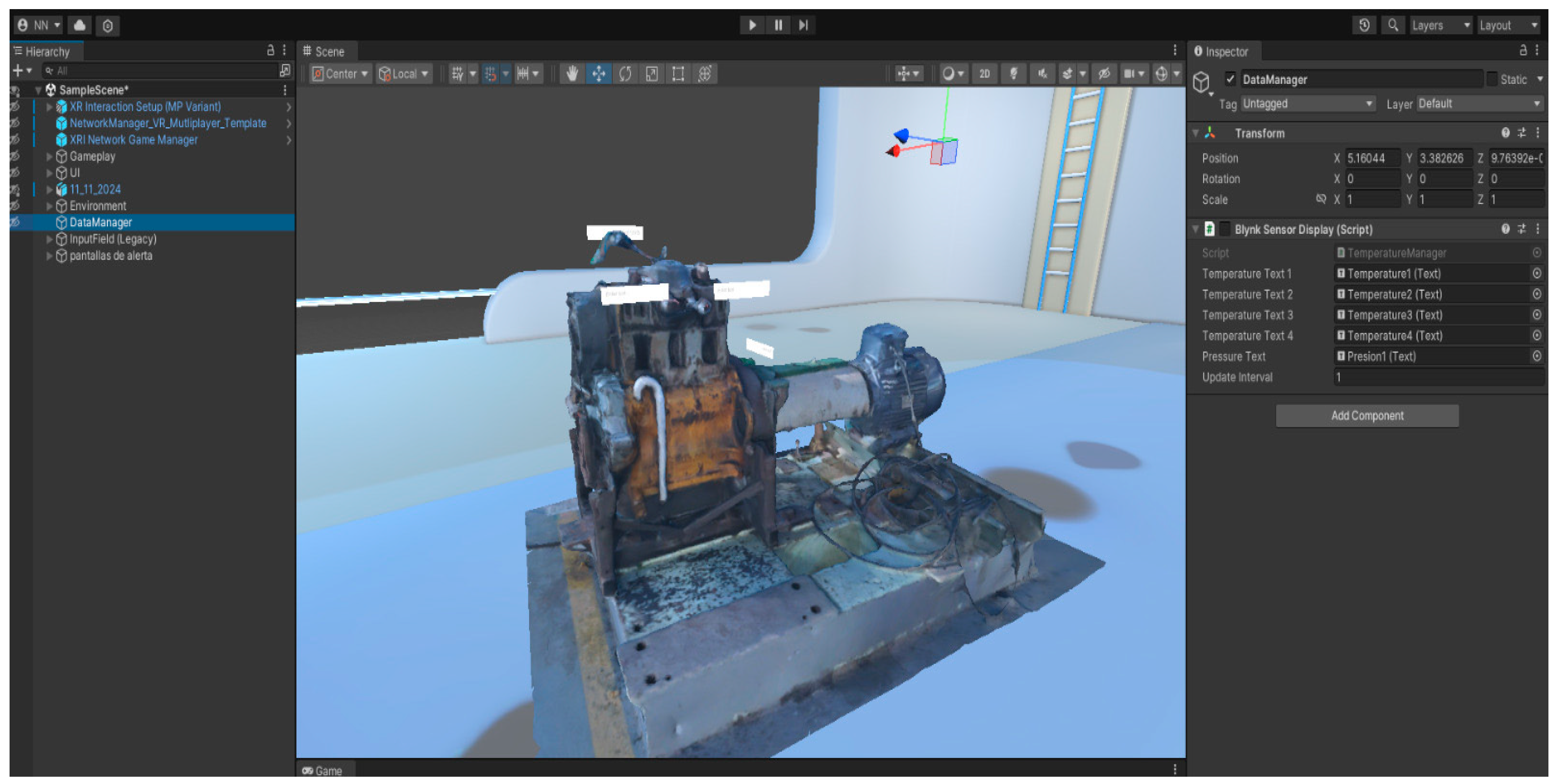Viewport: 1558px width, 784px height.
Task: Select the Scale tool
Action: pyautogui.click(x=651, y=74)
